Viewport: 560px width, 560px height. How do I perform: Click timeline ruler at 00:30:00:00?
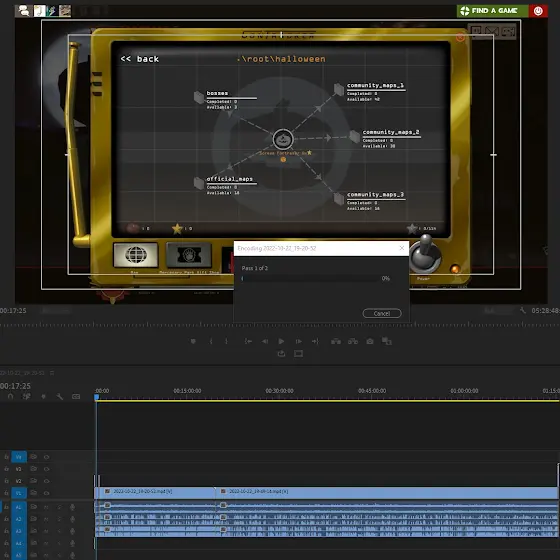(279, 391)
